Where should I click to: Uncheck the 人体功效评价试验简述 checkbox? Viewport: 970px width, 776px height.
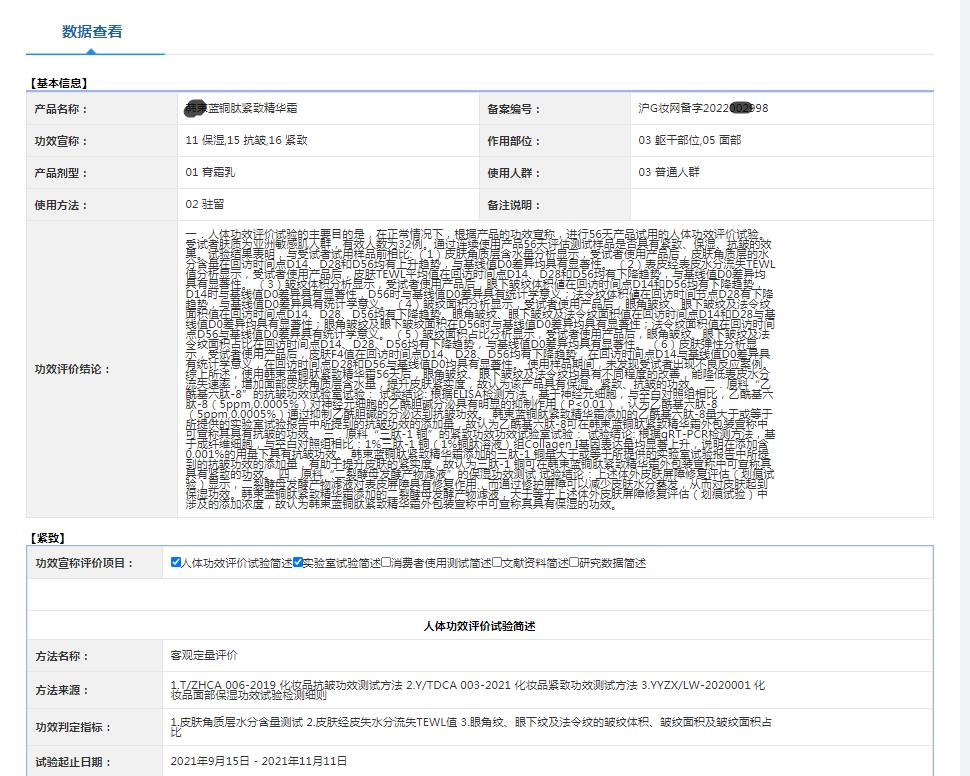click(x=177, y=563)
